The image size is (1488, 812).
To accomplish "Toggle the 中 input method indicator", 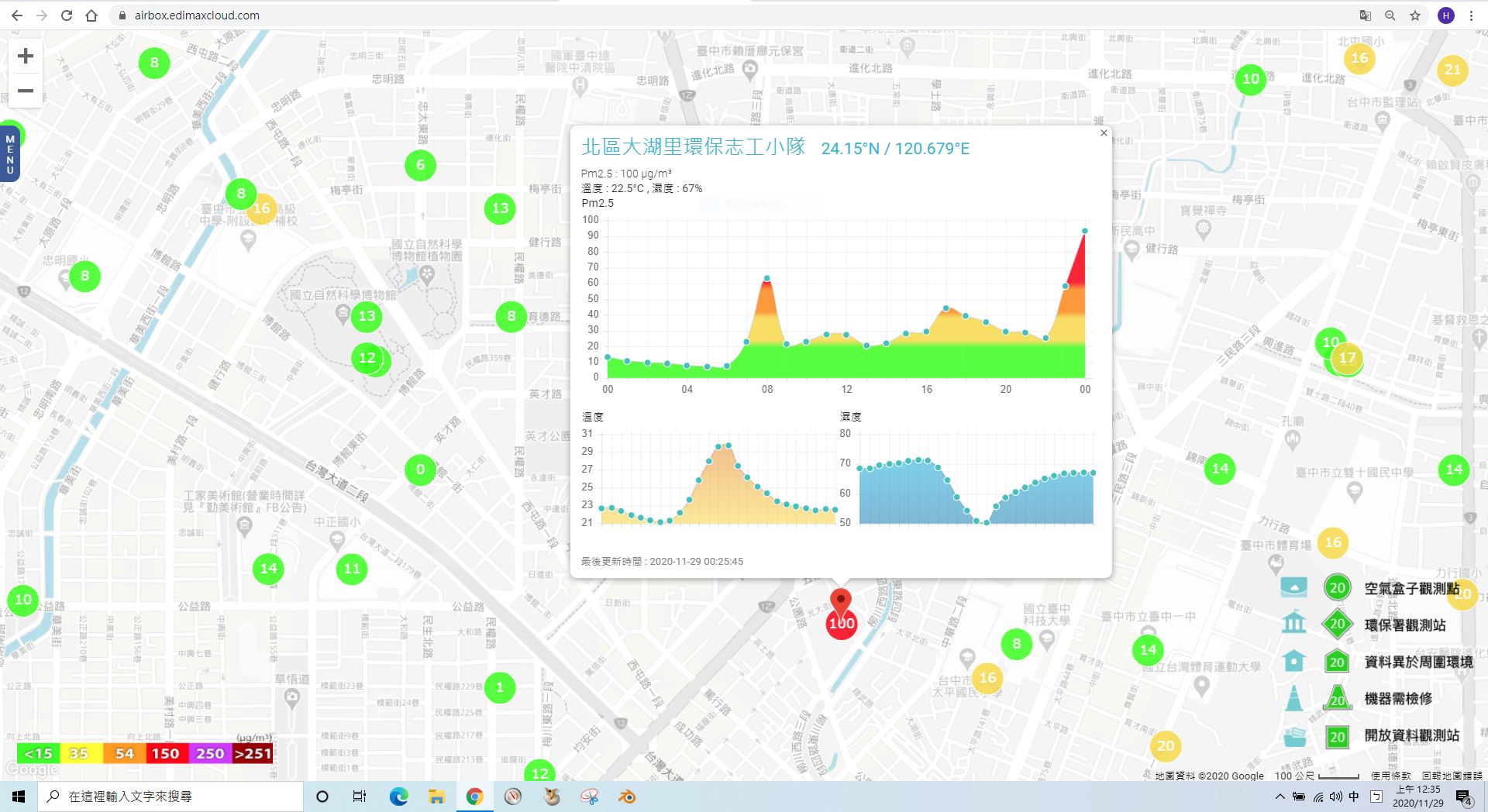I will click(x=1354, y=797).
